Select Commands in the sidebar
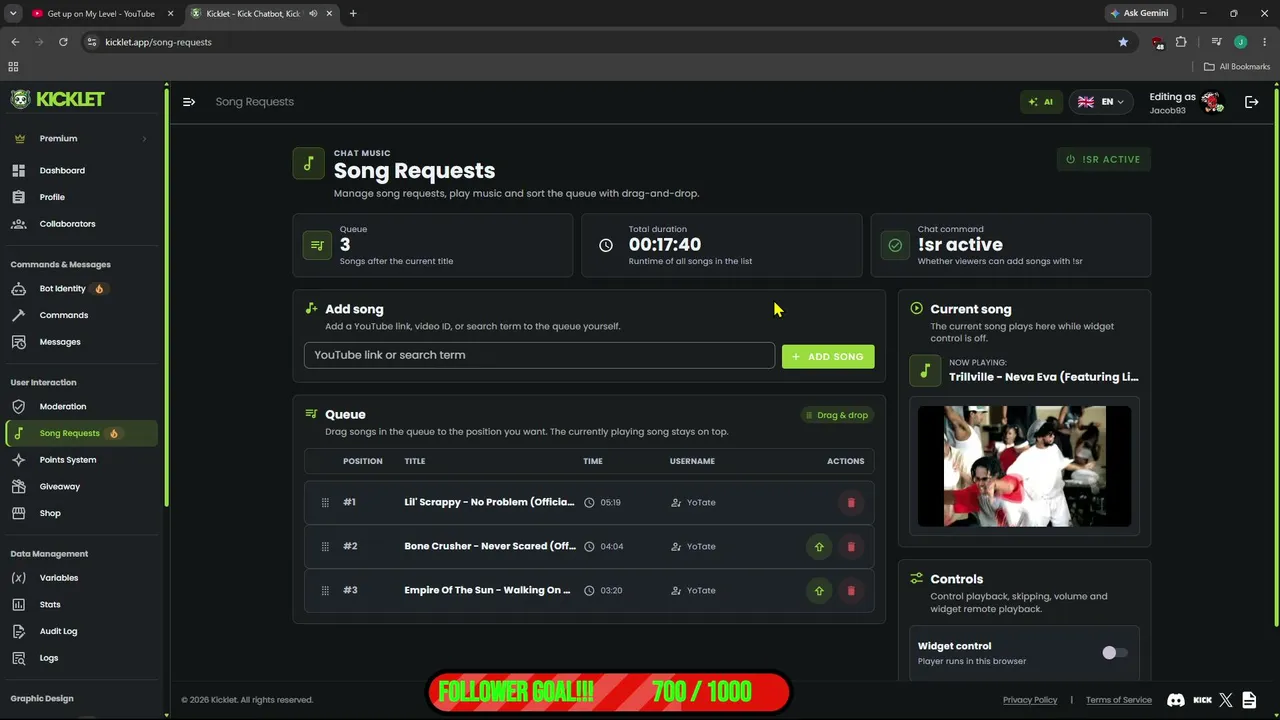The width and height of the screenshot is (1280, 720). point(79,316)
